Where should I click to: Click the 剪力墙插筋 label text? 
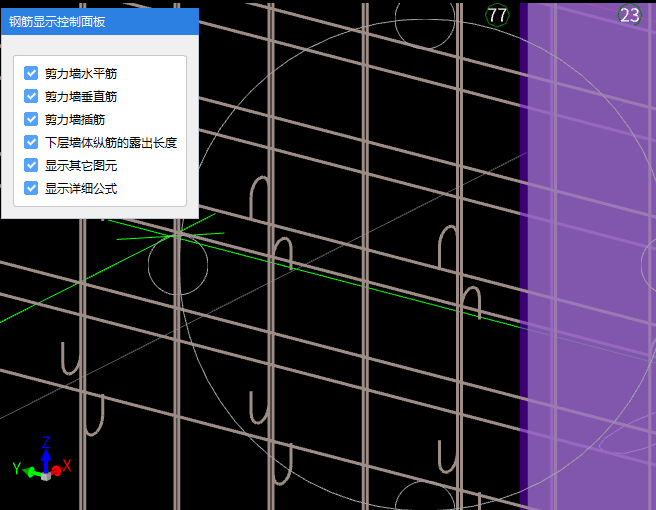[75, 120]
